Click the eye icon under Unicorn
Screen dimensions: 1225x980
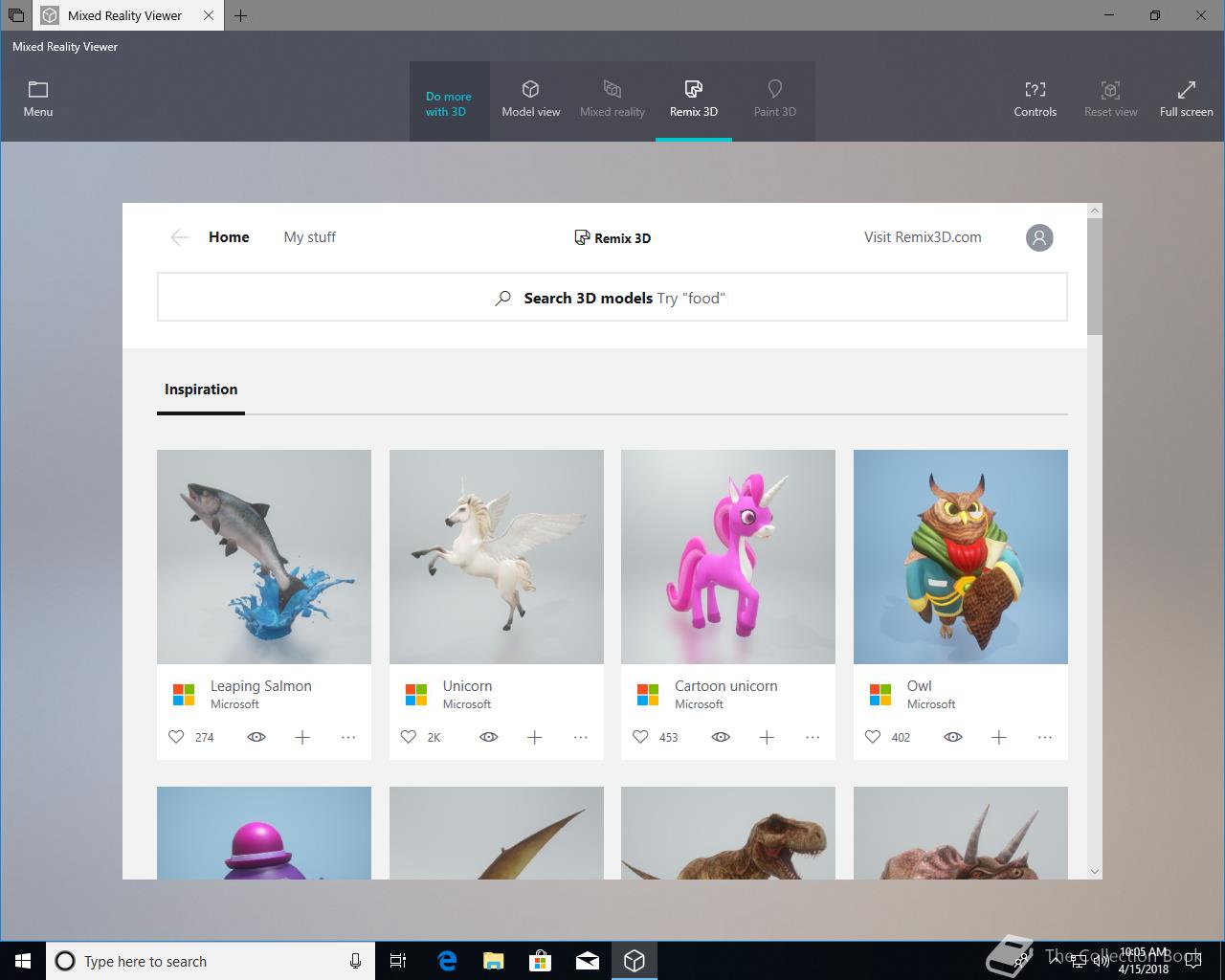tap(489, 737)
